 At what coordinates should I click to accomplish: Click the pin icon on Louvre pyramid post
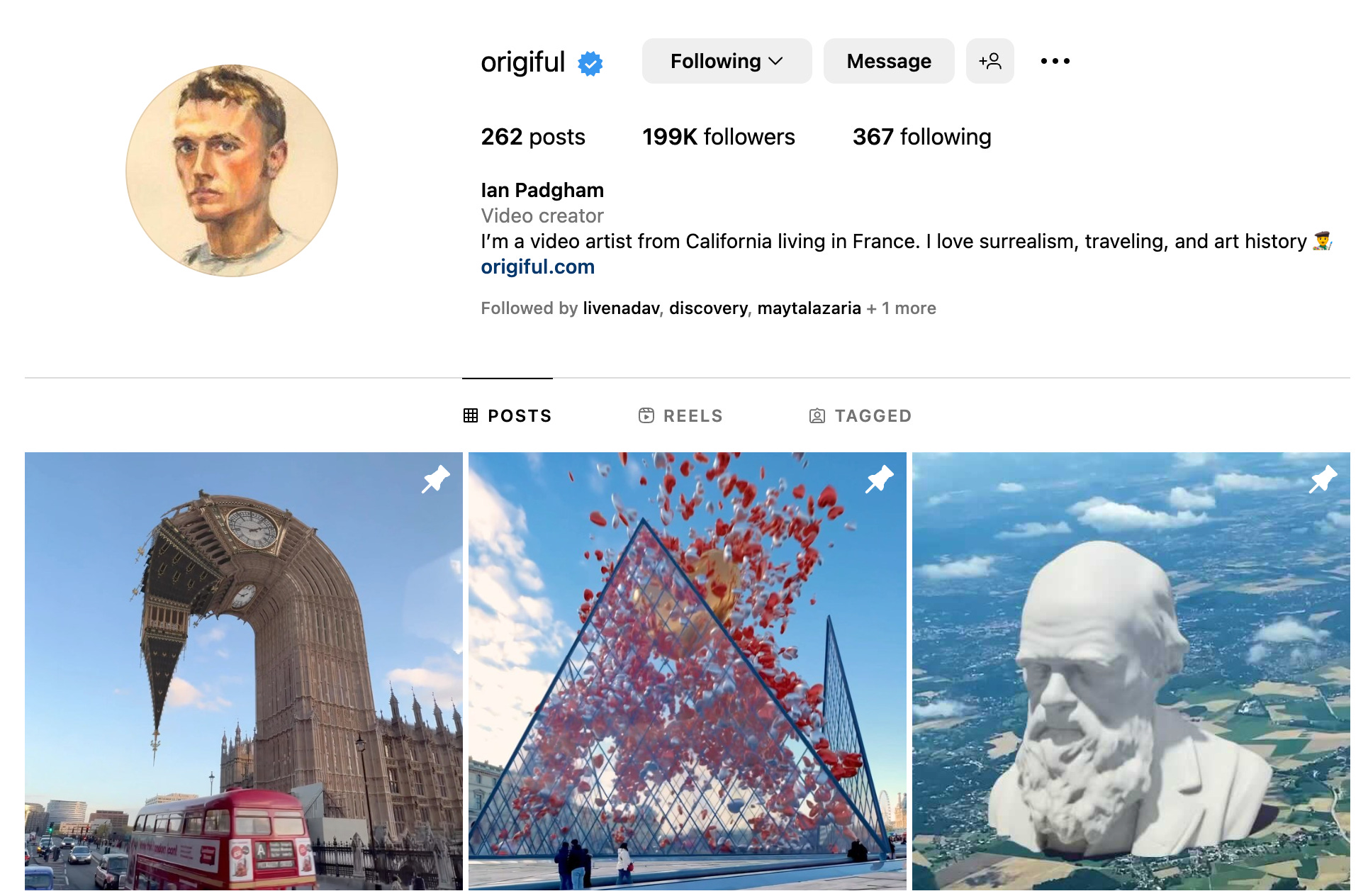click(880, 479)
